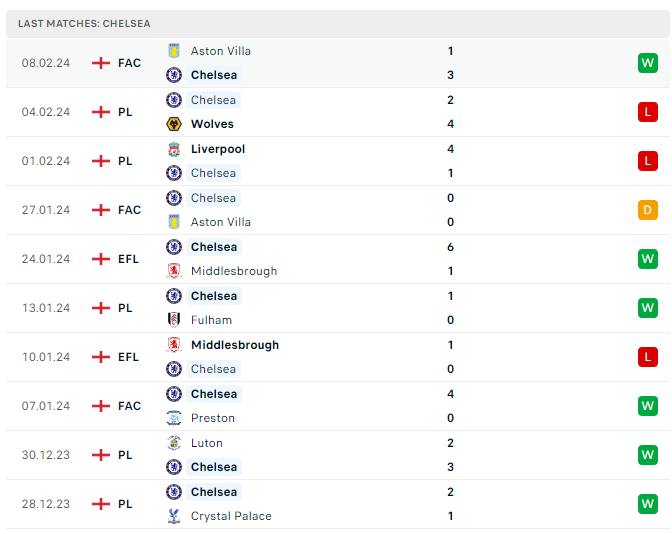Click the red L badge for Wolves match
The width and height of the screenshot is (672, 534).
(648, 112)
